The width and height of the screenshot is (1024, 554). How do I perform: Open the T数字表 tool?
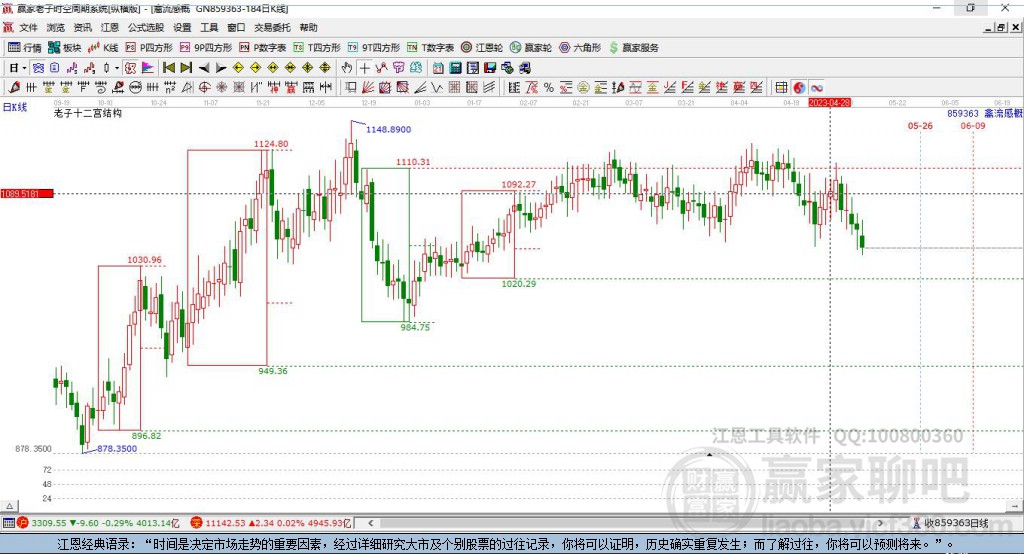(x=430, y=48)
